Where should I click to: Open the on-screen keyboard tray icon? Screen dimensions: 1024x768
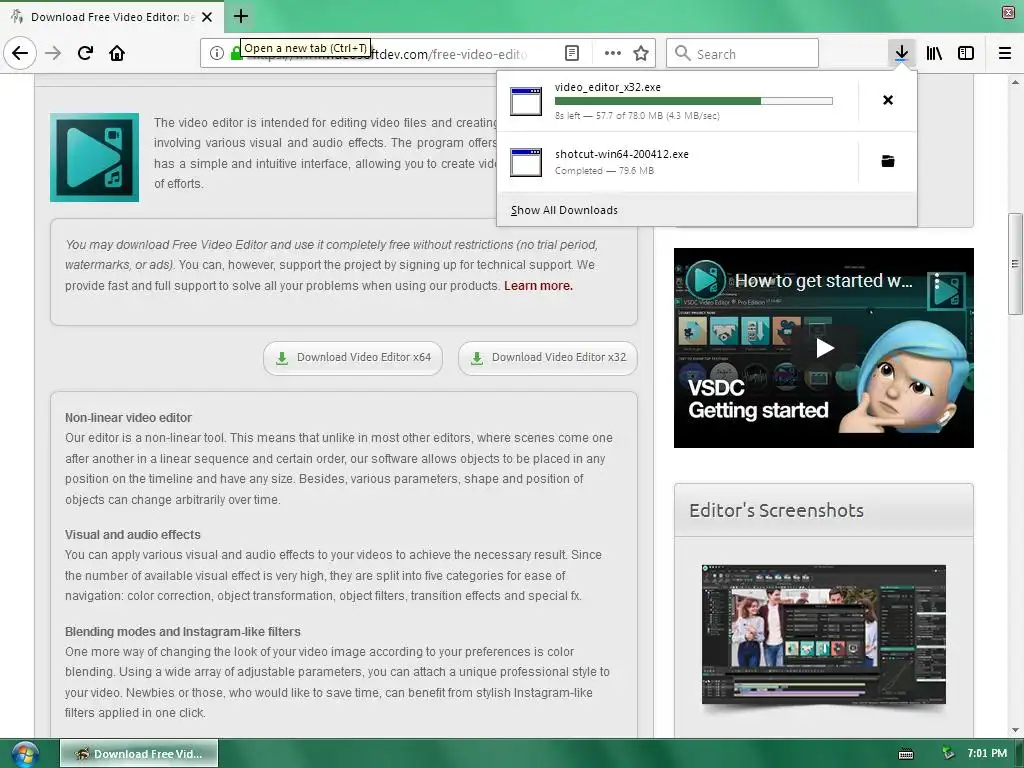(906, 754)
